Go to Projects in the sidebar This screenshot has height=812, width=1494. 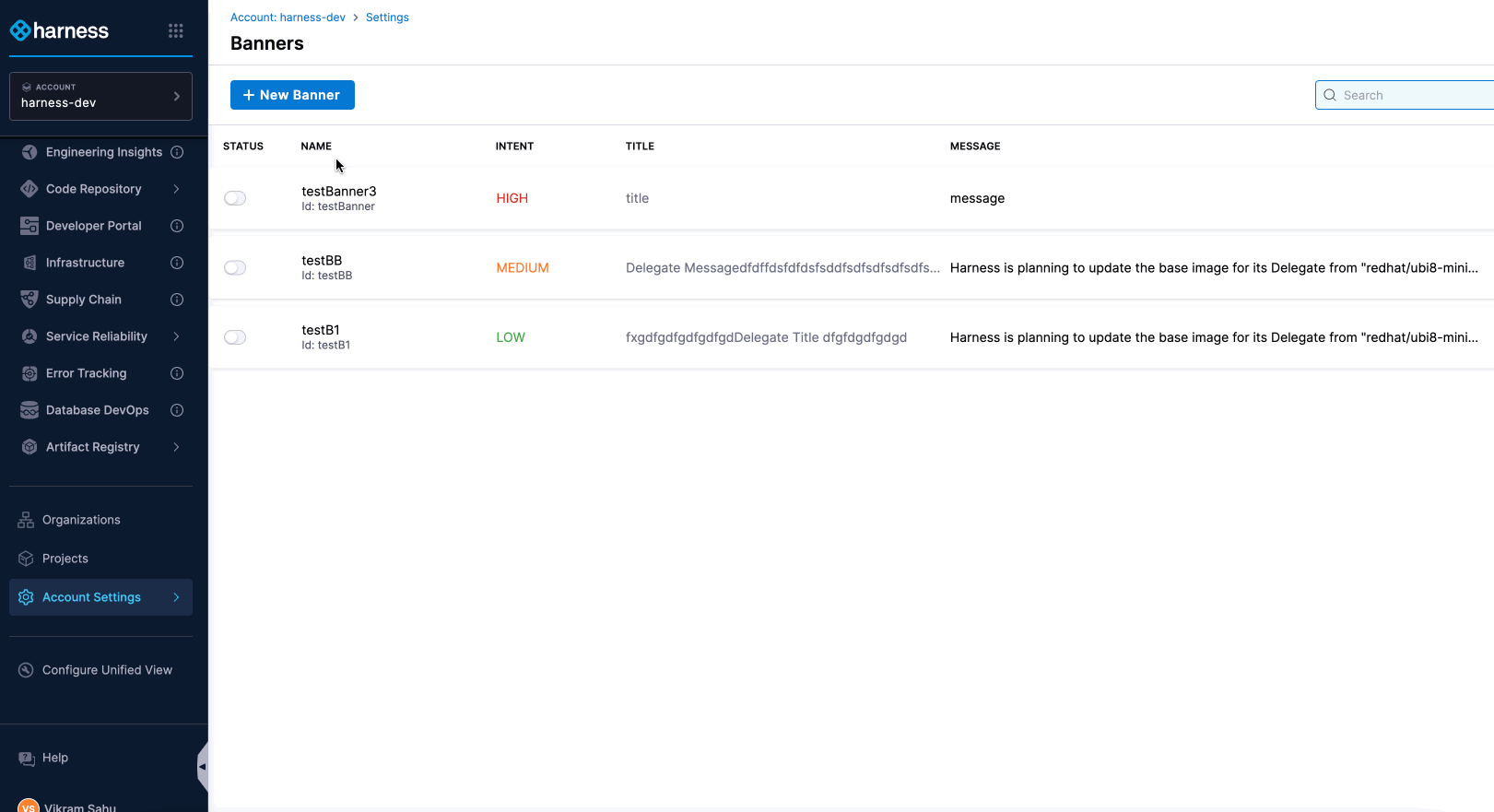point(65,559)
